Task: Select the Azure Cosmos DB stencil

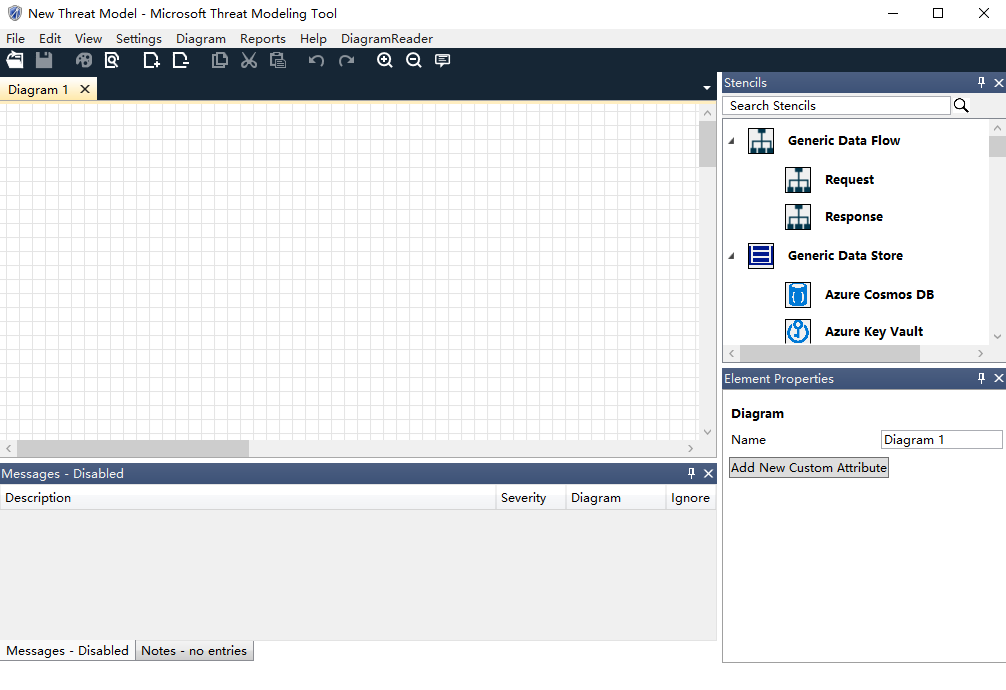Action: [879, 295]
